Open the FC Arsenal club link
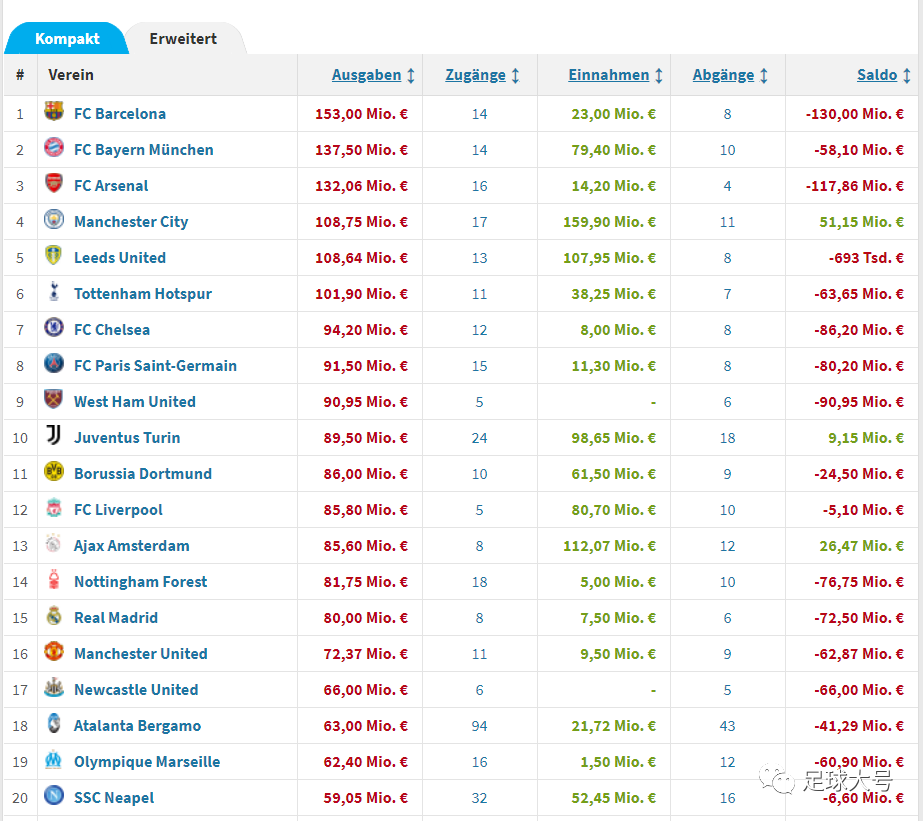This screenshot has height=821, width=923. click(x=111, y=185)
